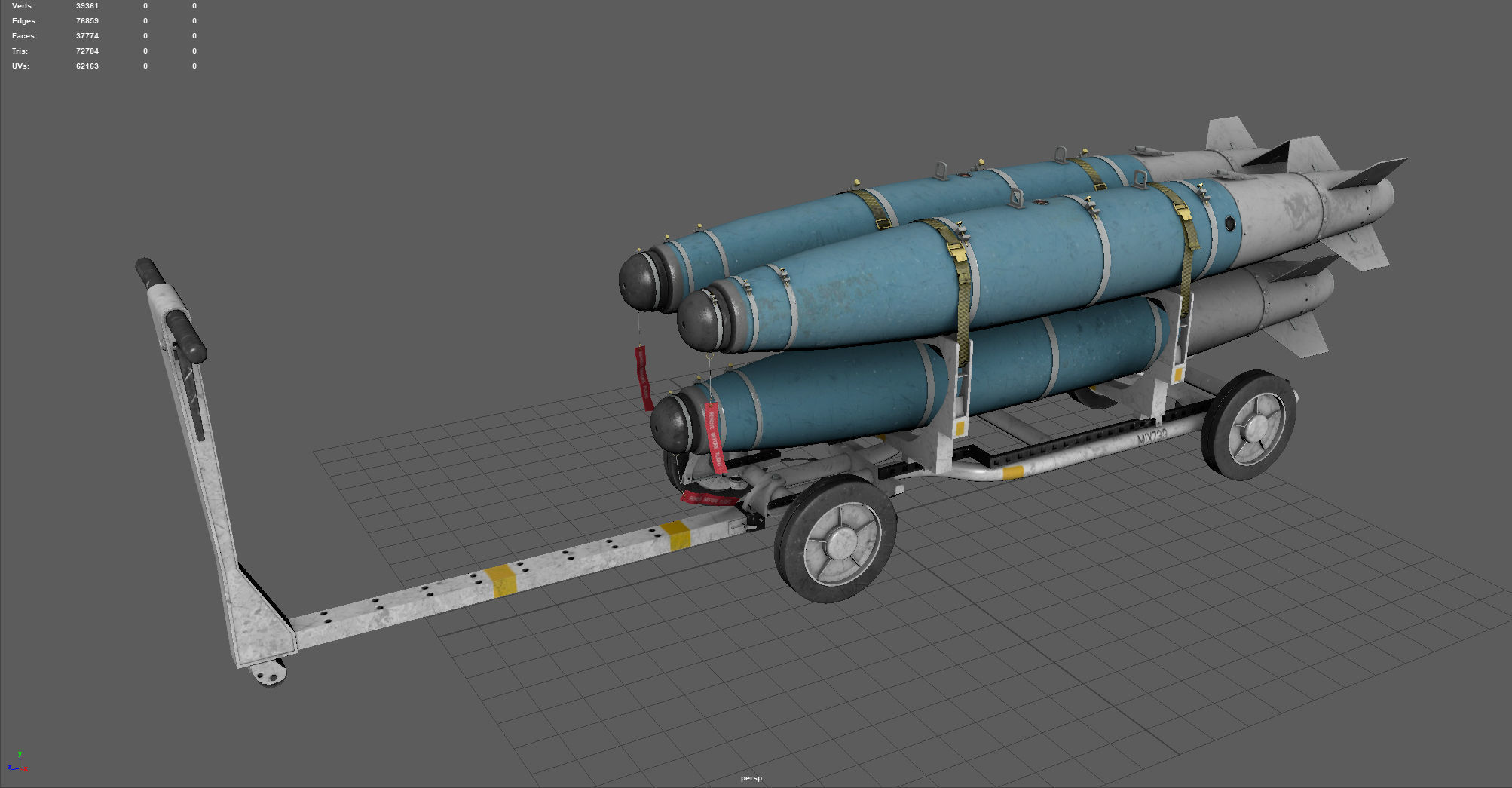1512x788 pixels.
Task: Select the dark nose cap of lower bomb
Action: pos(670,423)
